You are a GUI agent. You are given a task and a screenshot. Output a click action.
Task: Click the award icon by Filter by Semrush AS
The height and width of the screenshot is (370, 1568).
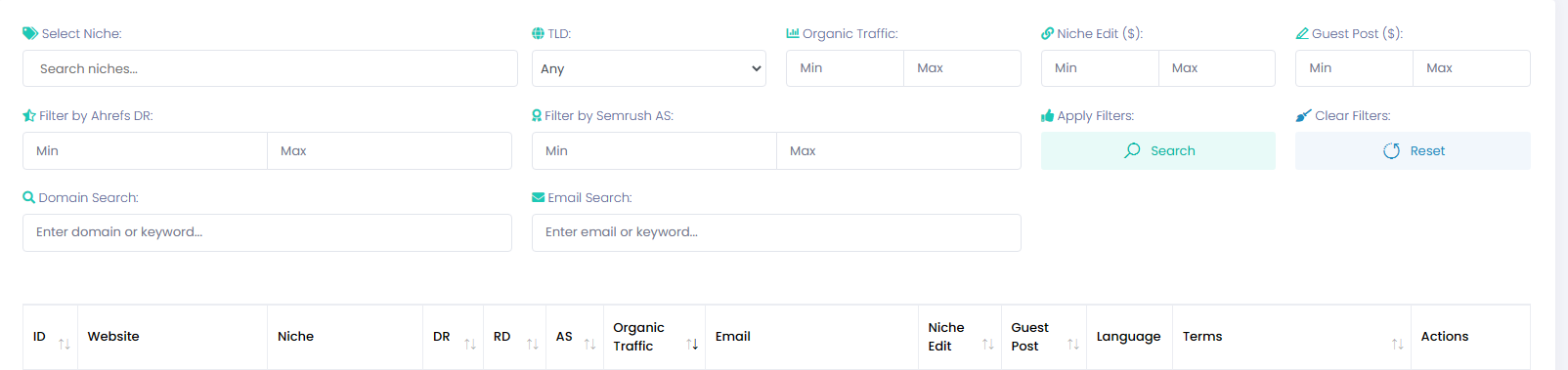point(537,115)
